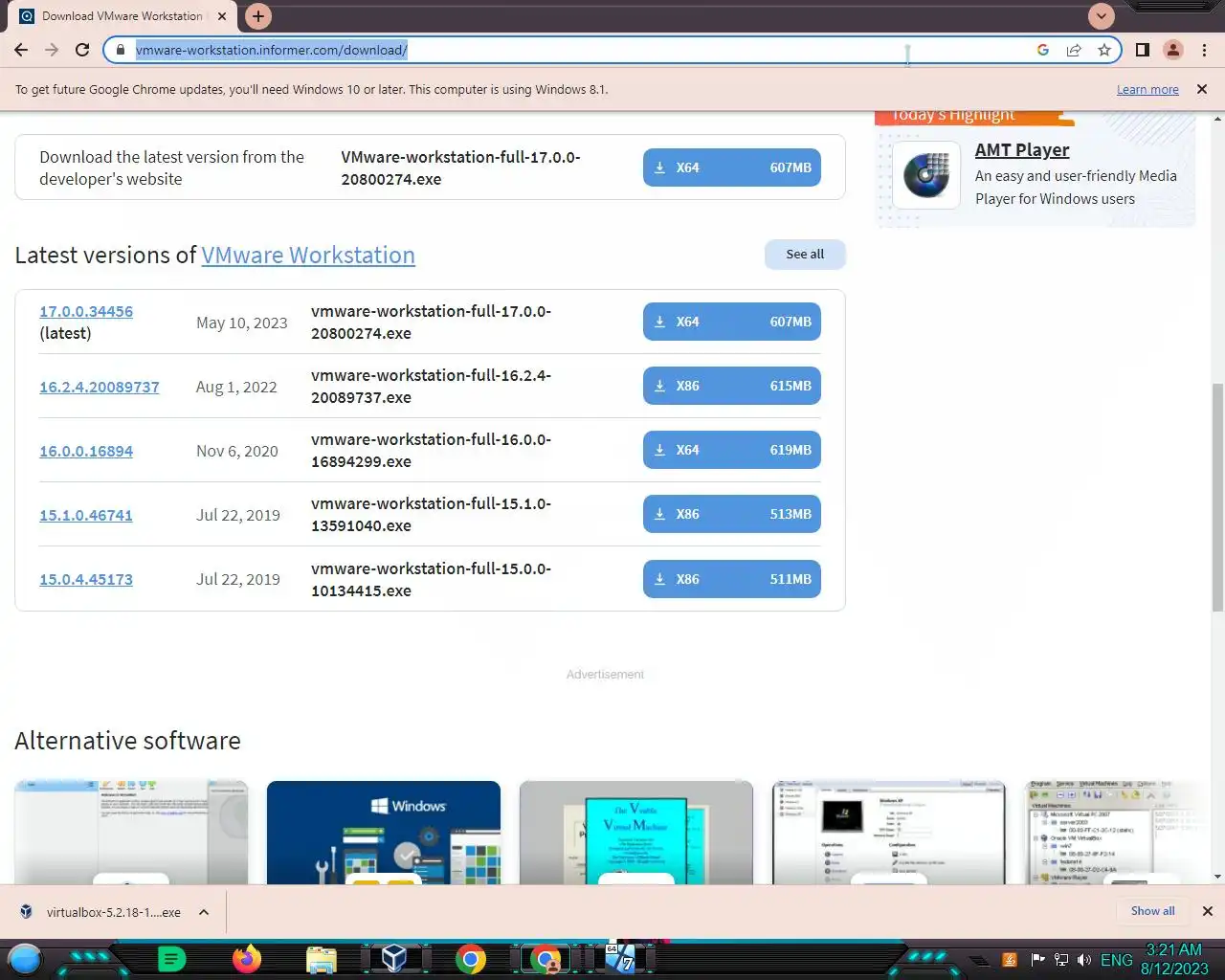Open Google Chrome from the taskbar

click(x=470, y=959)
